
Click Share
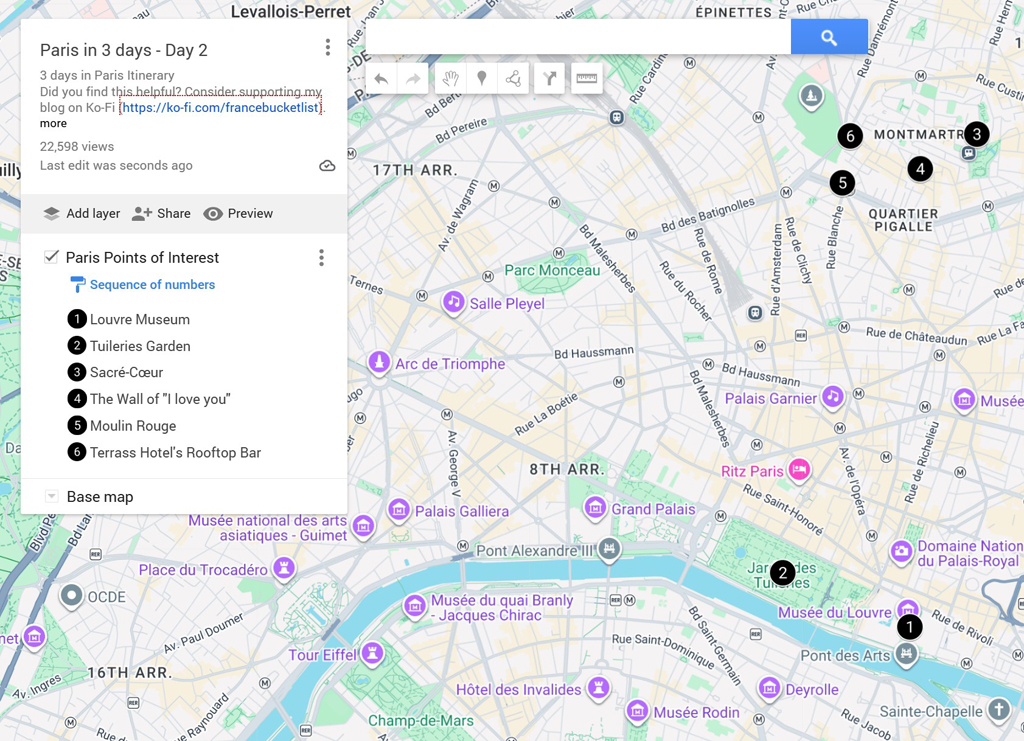pos(161,213)
